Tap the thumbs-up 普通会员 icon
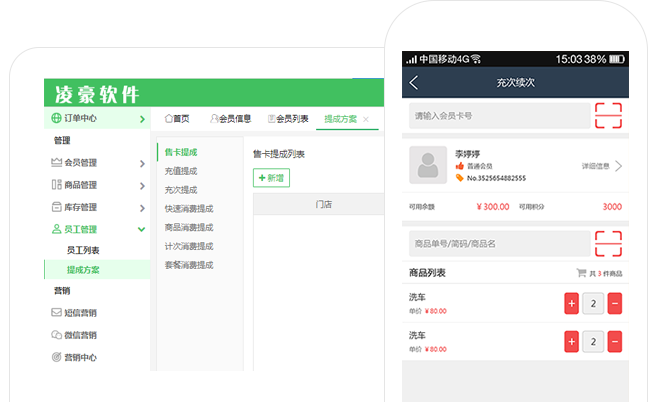The width and height of the screenshot is (660, 402). click(460, 166)
